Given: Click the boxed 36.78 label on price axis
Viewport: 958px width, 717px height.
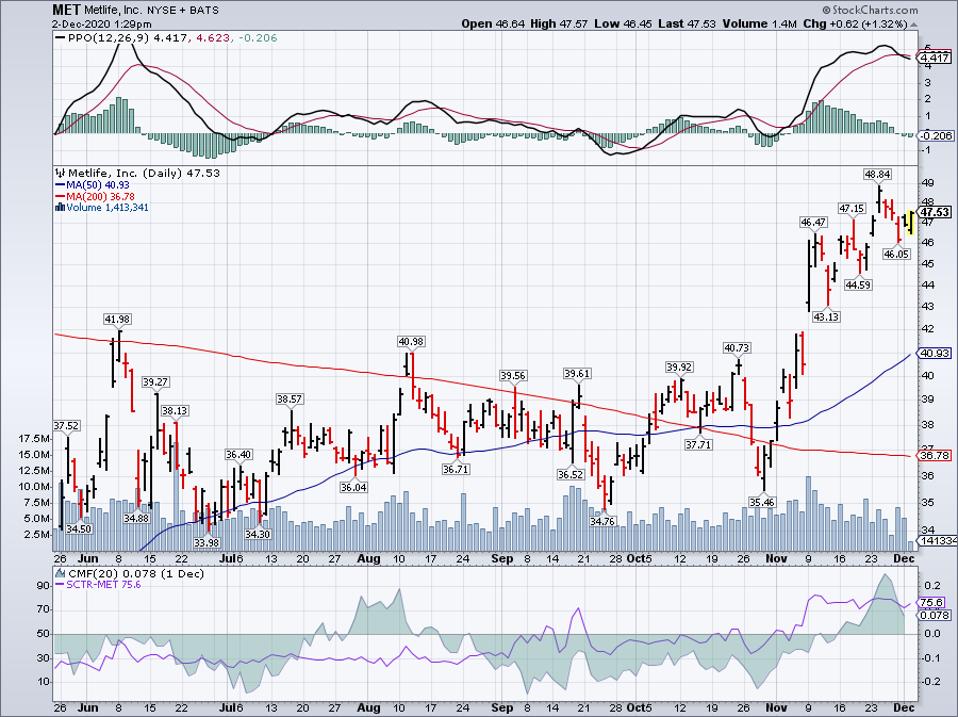Looking at the screenshot, I should click(x=935, y=456).
